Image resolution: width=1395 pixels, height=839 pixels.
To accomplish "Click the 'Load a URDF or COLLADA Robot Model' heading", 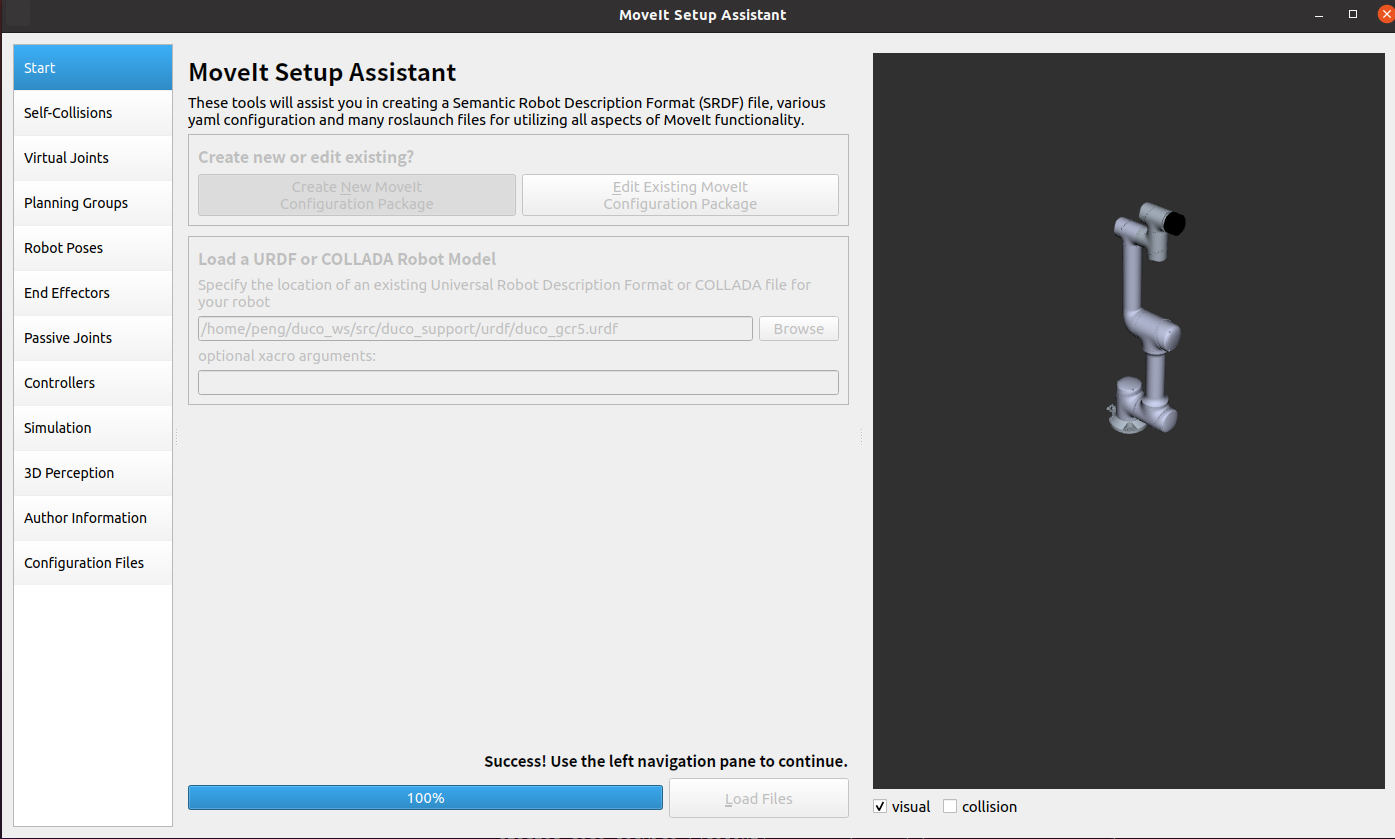I will 347,259.
